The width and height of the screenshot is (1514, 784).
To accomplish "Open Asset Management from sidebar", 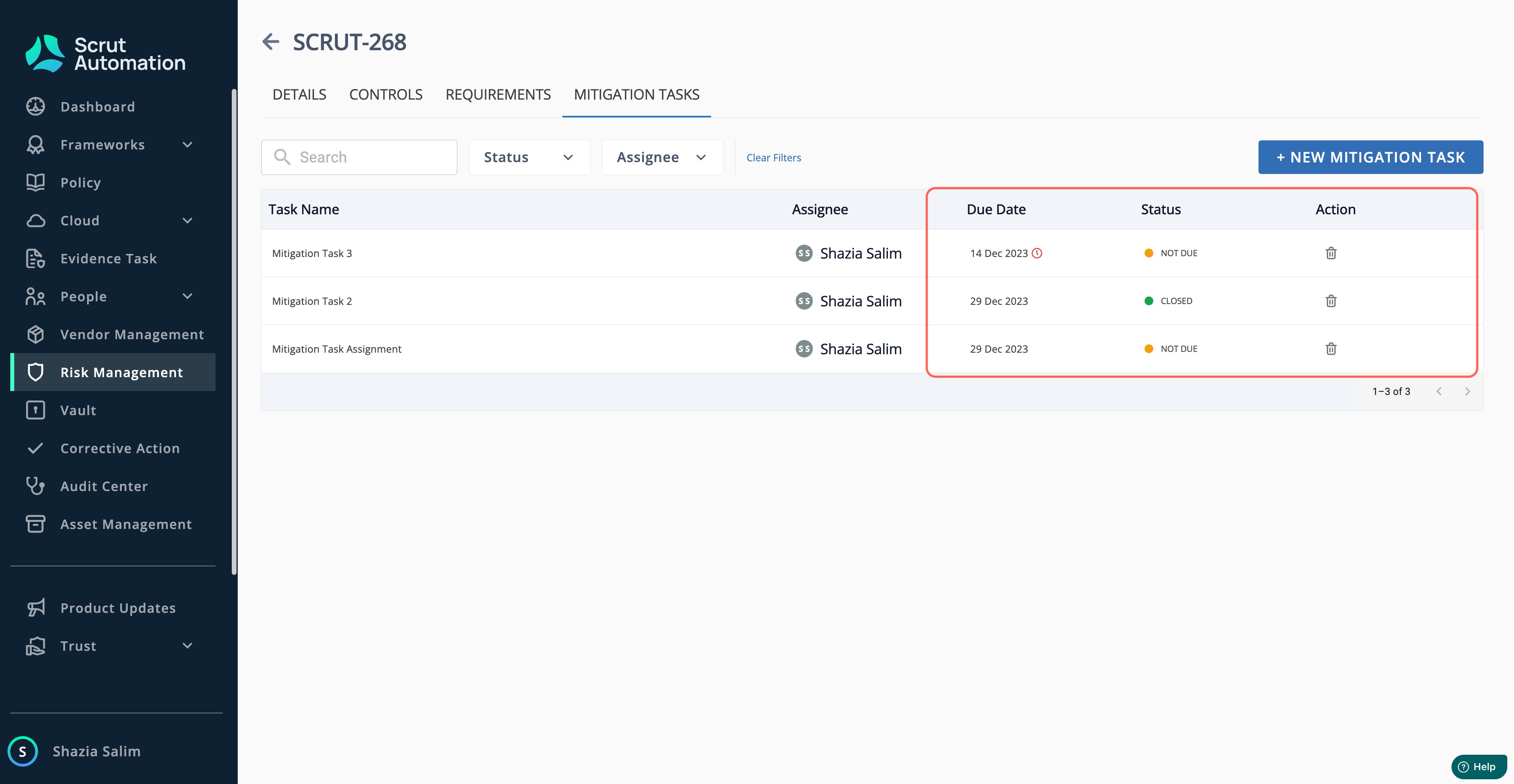I will click(126, 524).
